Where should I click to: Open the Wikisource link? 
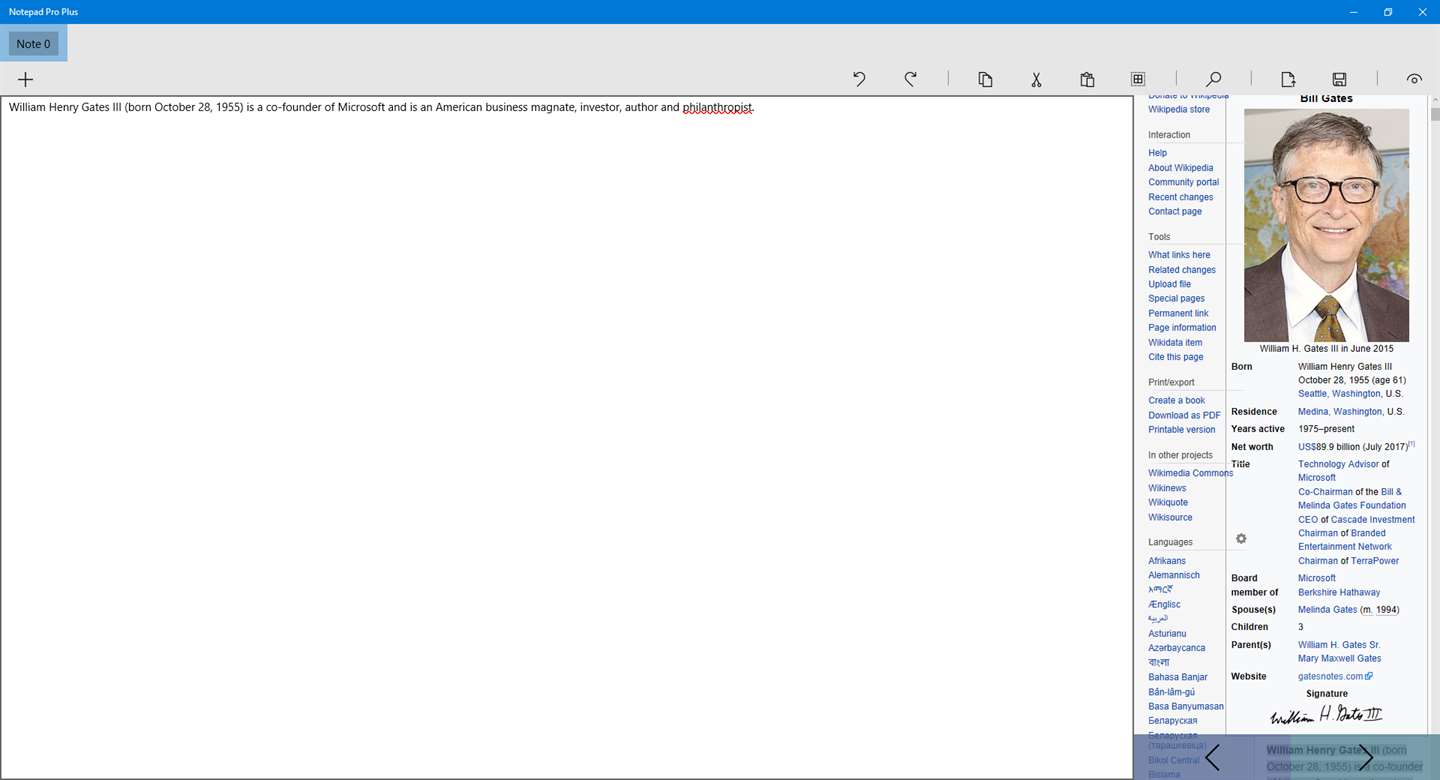pyautogui.click(x=1170, y=517)
